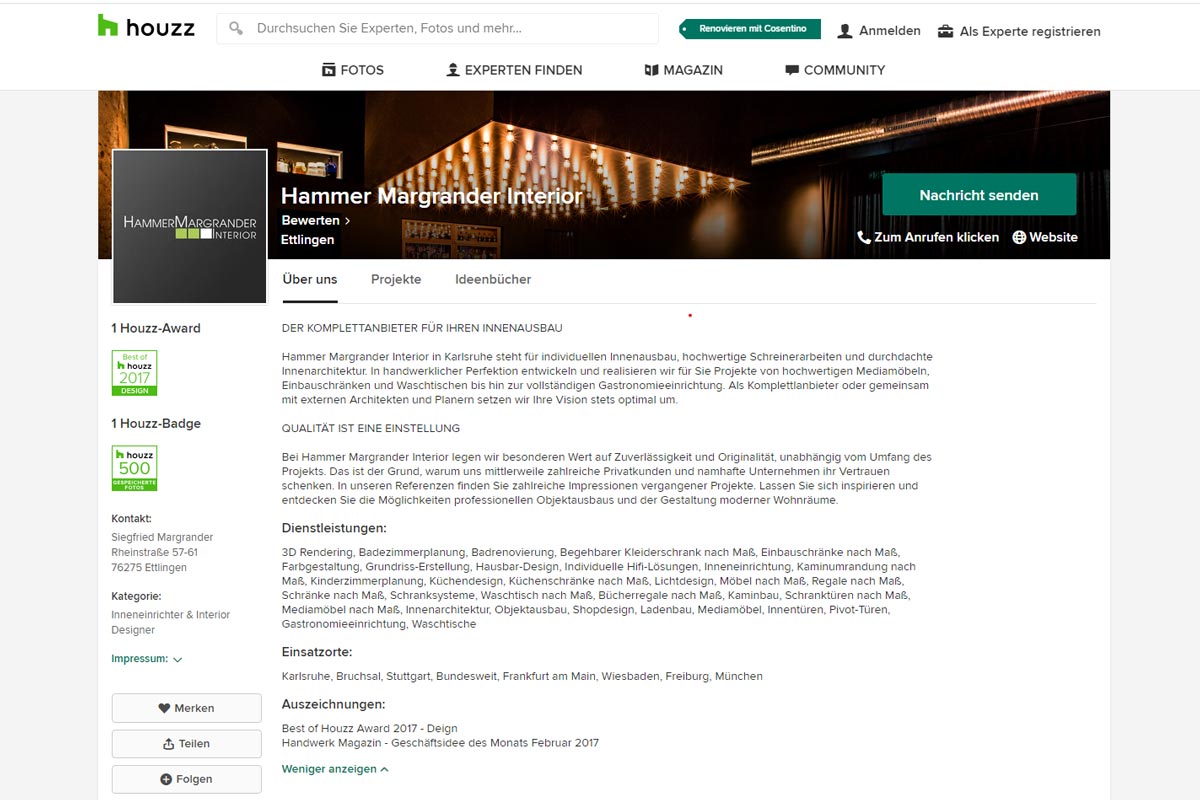Open the MAGAZIN menu
The height and width of the screenshot is (800, 1200).
click(x=683, y=70)
